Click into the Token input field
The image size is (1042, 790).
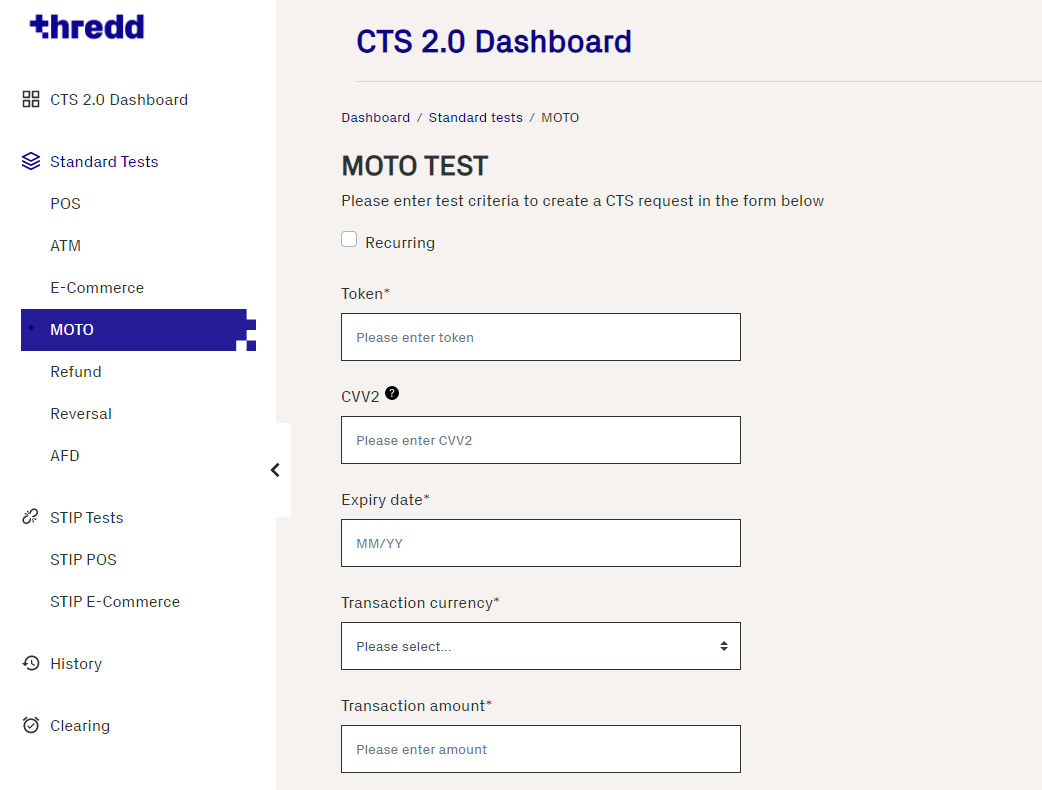(x=540, y=337)
